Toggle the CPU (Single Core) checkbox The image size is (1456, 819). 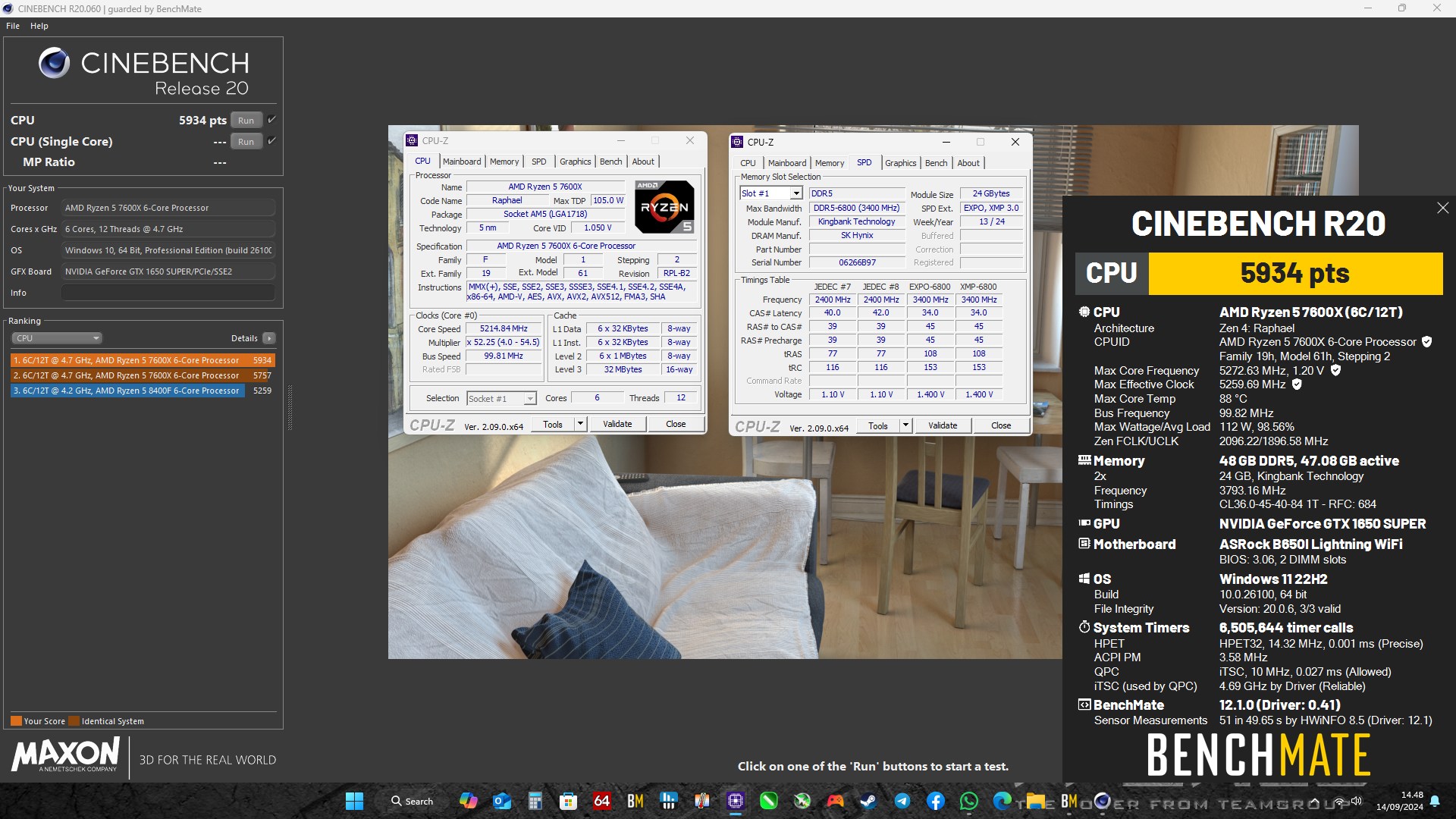coord(271,141)
